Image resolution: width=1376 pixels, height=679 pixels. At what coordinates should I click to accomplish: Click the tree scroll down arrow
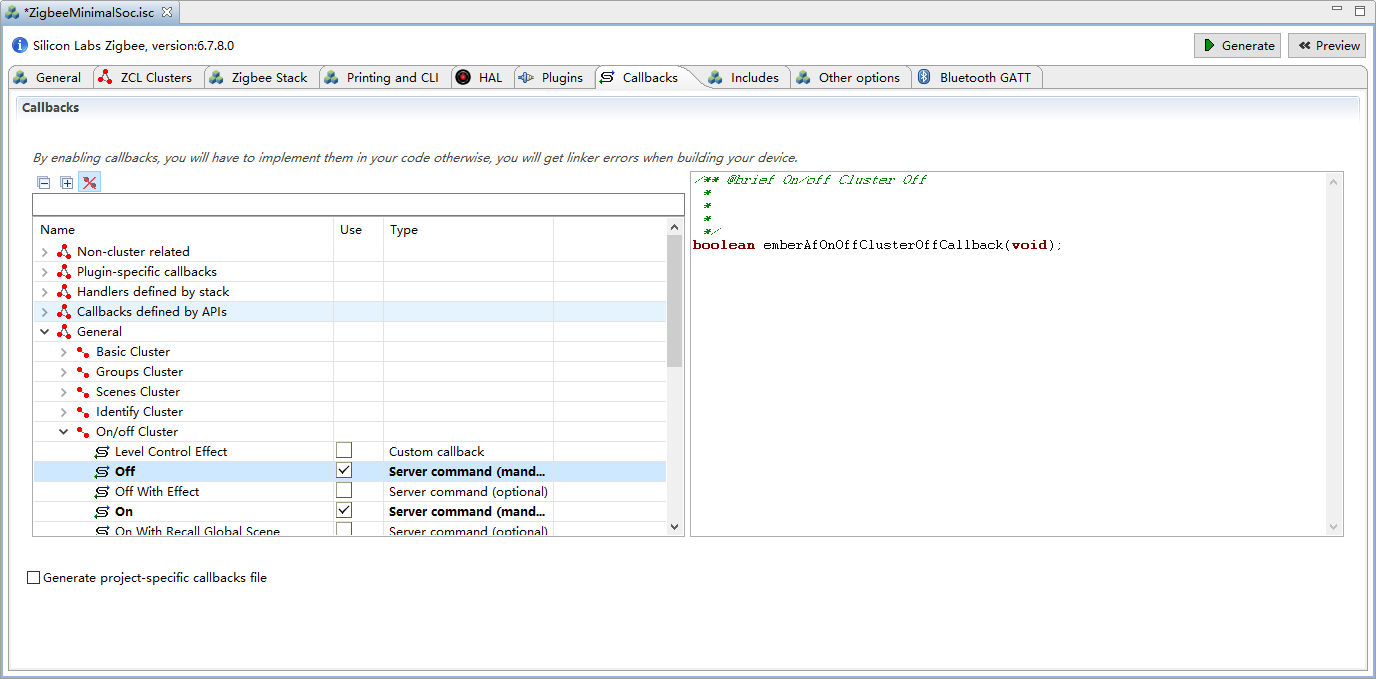point(674,527)
